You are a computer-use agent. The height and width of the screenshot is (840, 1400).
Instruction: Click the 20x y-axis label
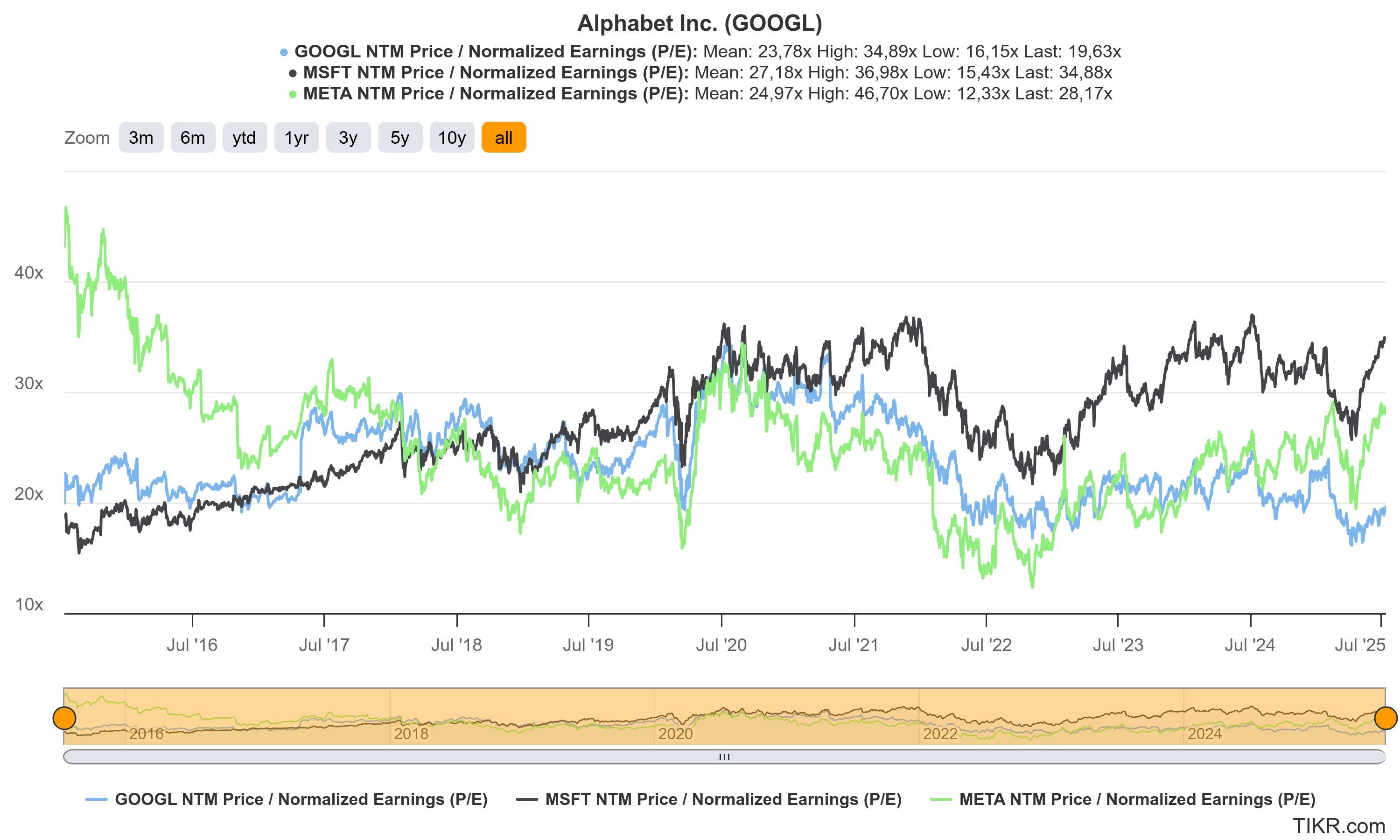(x=29, y=494)
